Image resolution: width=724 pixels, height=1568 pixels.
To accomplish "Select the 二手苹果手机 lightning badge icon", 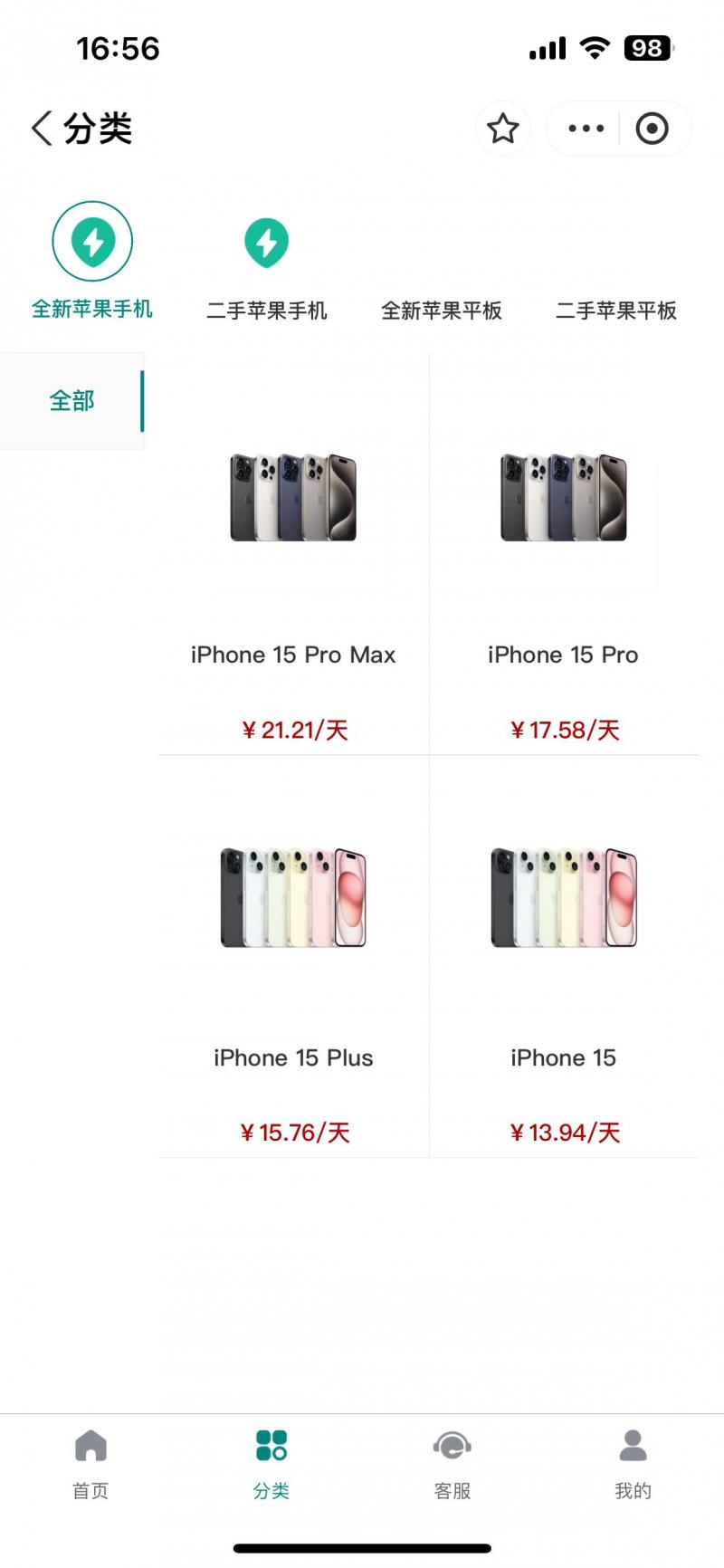I will (266, 242).
